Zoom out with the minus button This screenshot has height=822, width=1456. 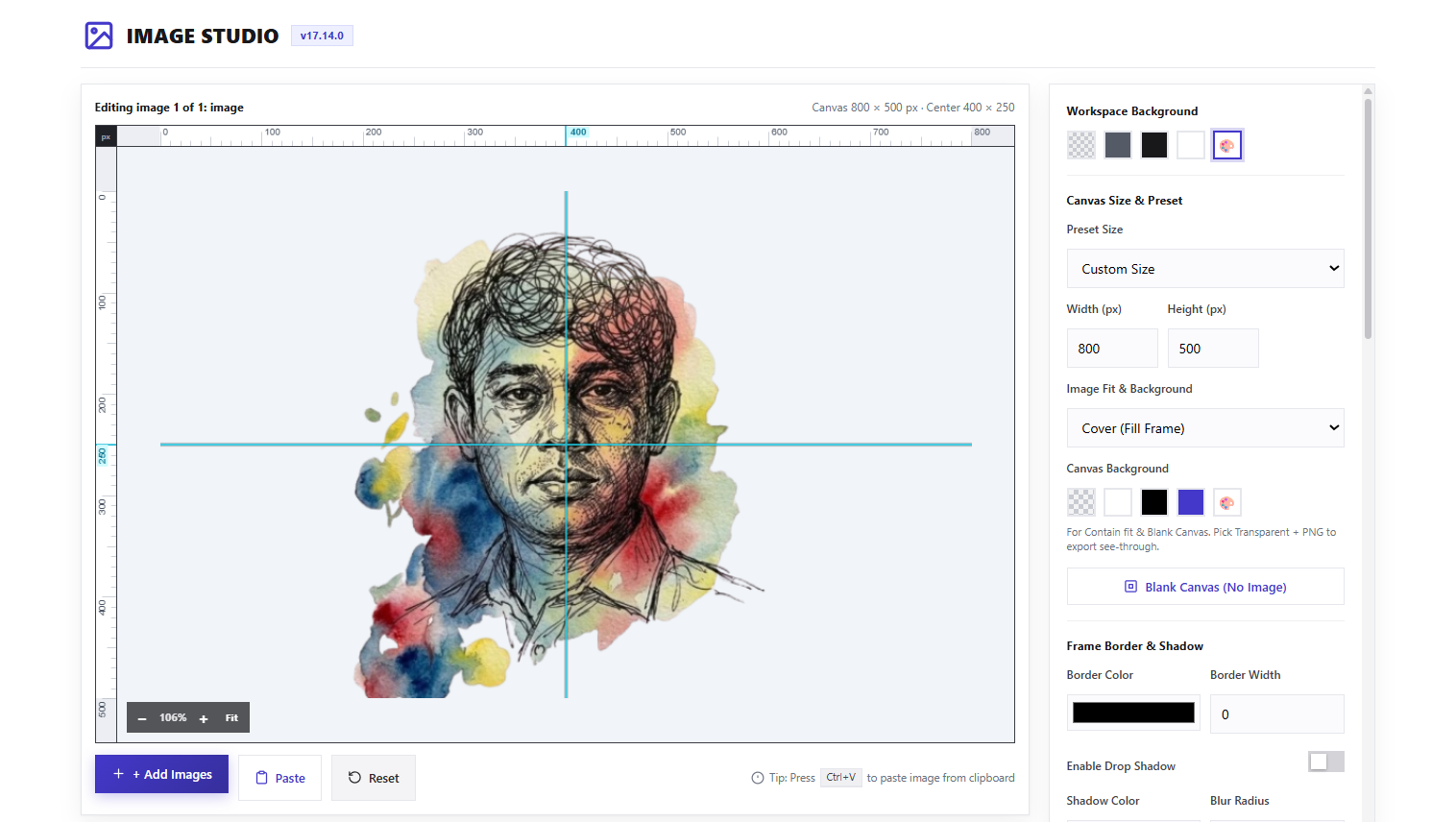coord(142,718)
